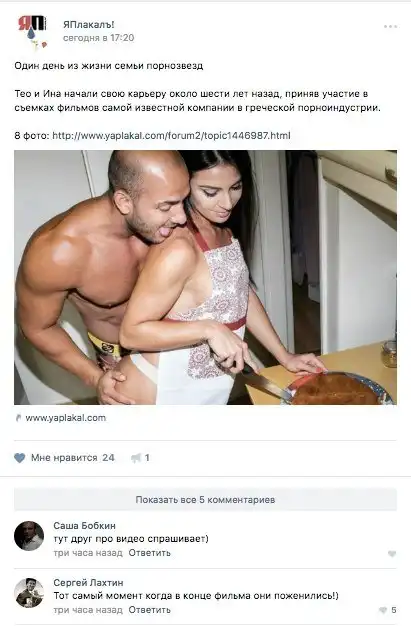This screenshot has width=411, height=626.
Task: Click the link icon beside www.yaplakal.com
Action: point(18,418)
